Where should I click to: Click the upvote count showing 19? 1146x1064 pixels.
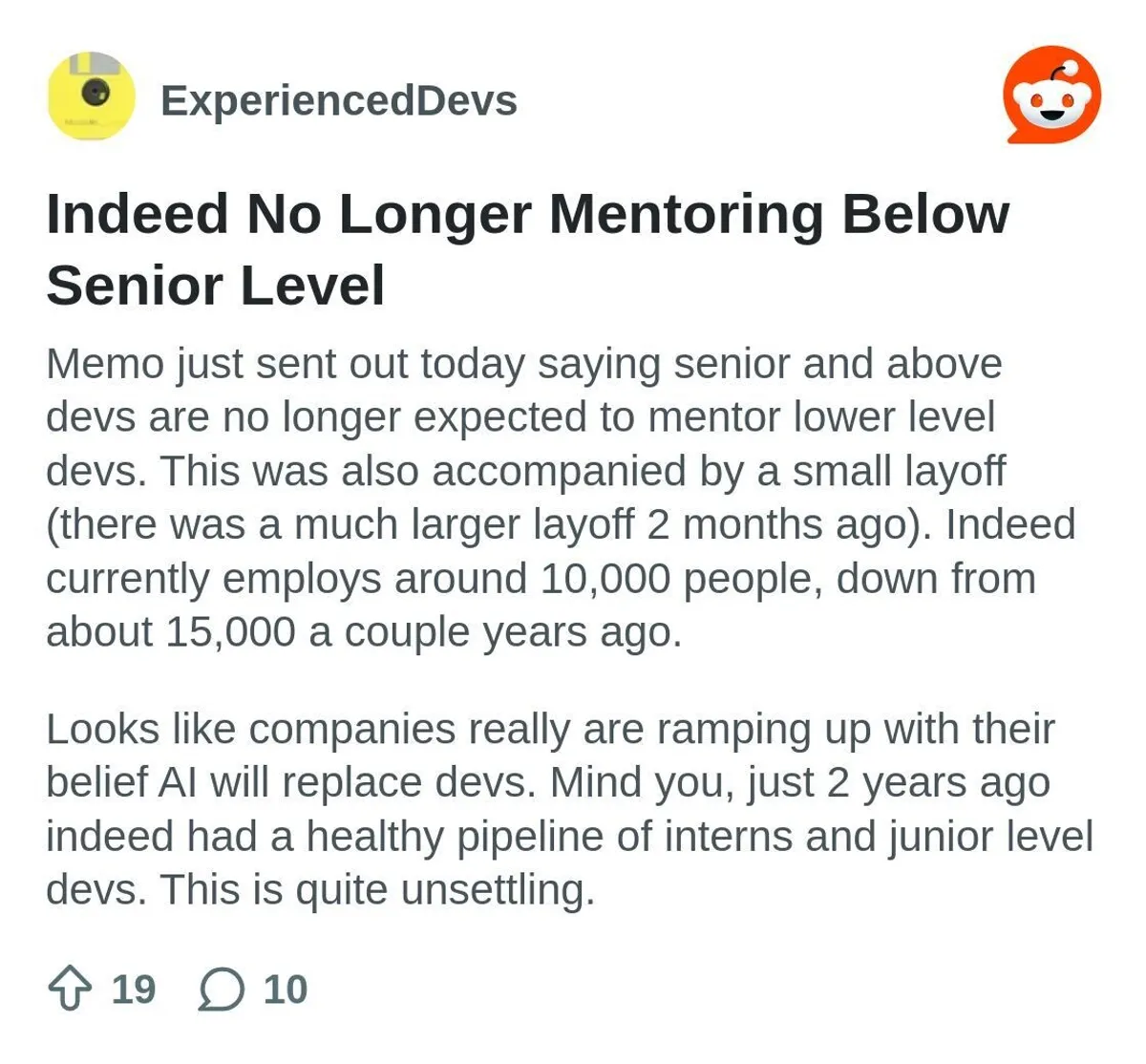132,990
